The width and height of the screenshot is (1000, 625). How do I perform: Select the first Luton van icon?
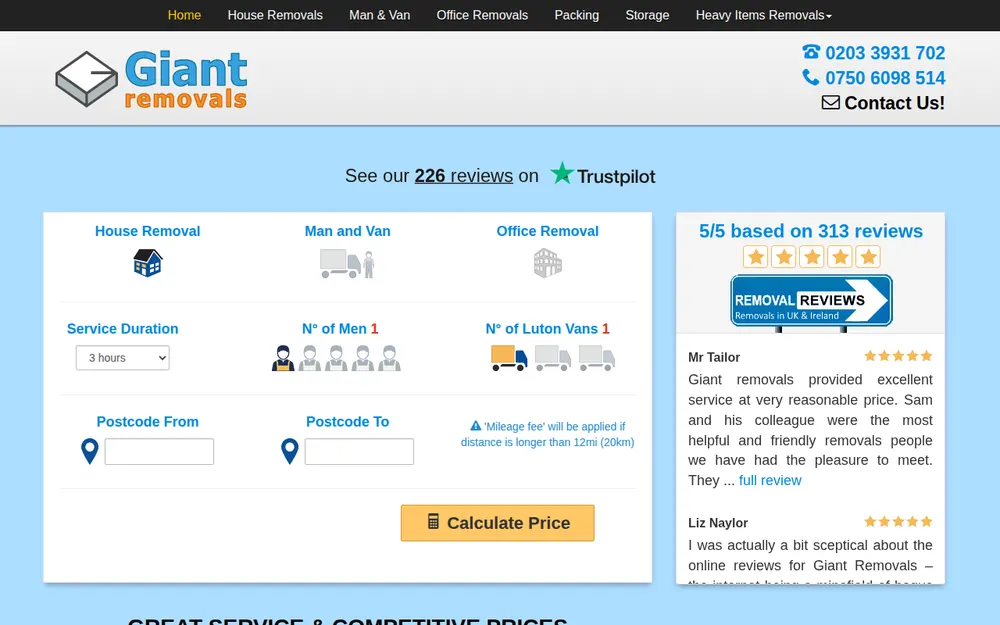click(509, 358)
